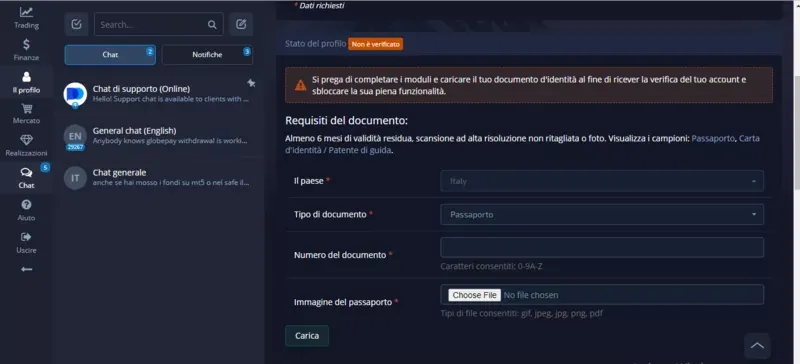The width and height of the screenshot is (800, 364).
Task: Click the Numero del documento field
Action: point(602,248)
